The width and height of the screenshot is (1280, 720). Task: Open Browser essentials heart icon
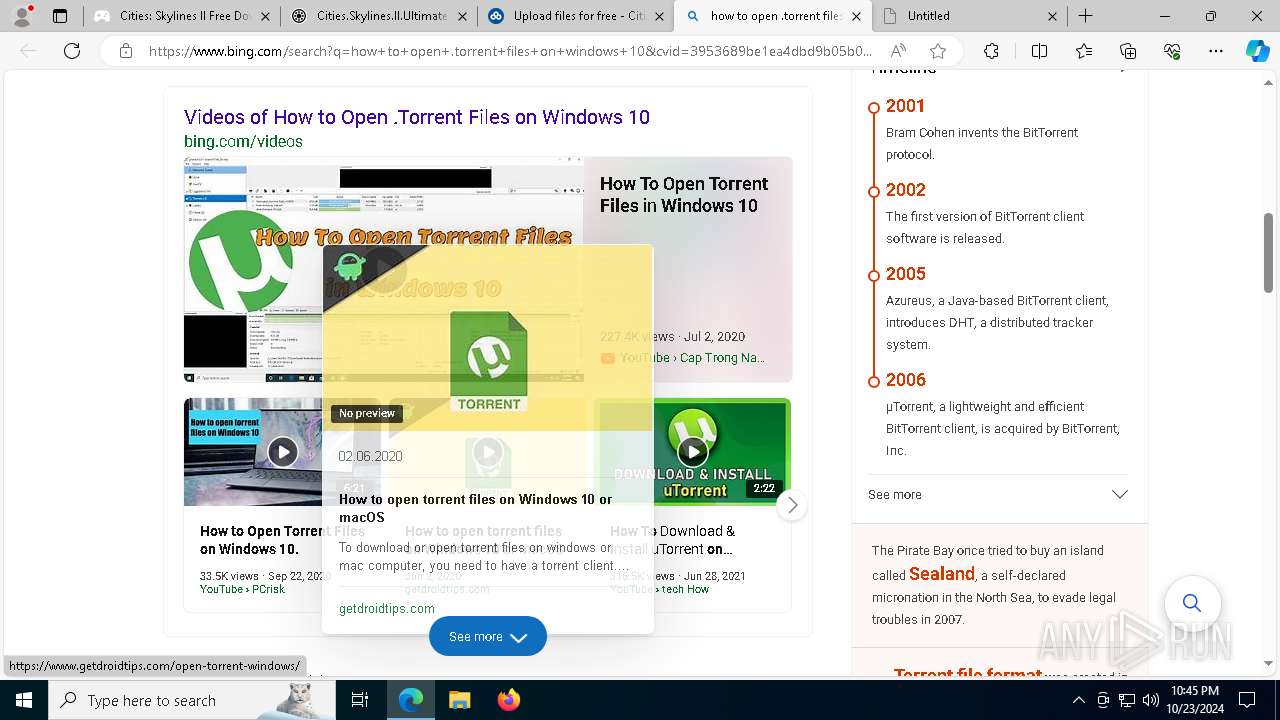click(x=1172, y=51)
